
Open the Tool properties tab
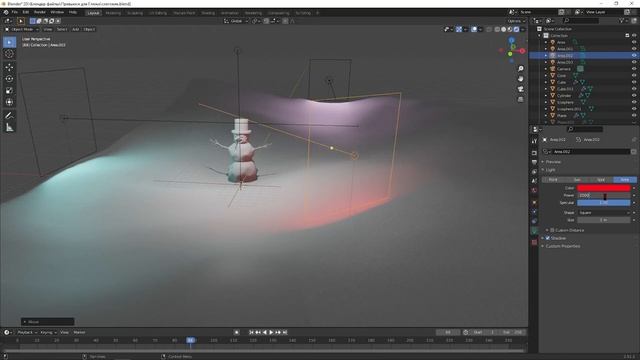(534, 141)
